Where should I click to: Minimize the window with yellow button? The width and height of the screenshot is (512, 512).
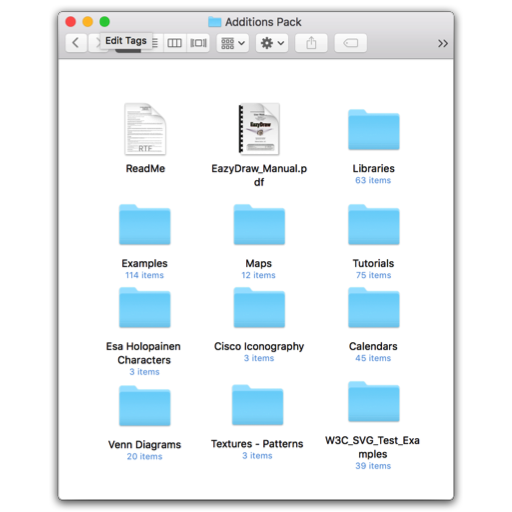[88, 22]
